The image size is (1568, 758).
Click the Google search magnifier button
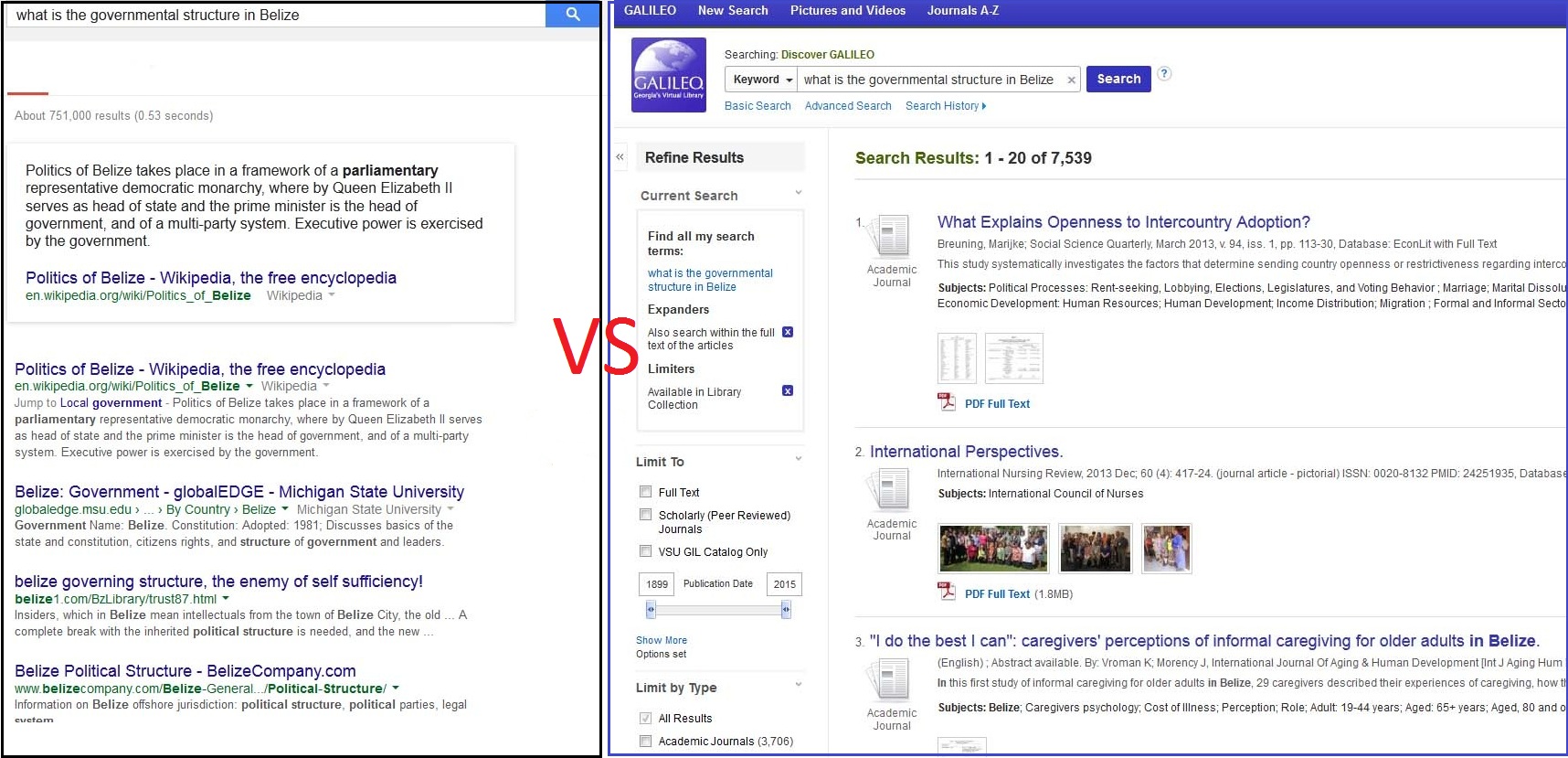[x=572, y=15]
